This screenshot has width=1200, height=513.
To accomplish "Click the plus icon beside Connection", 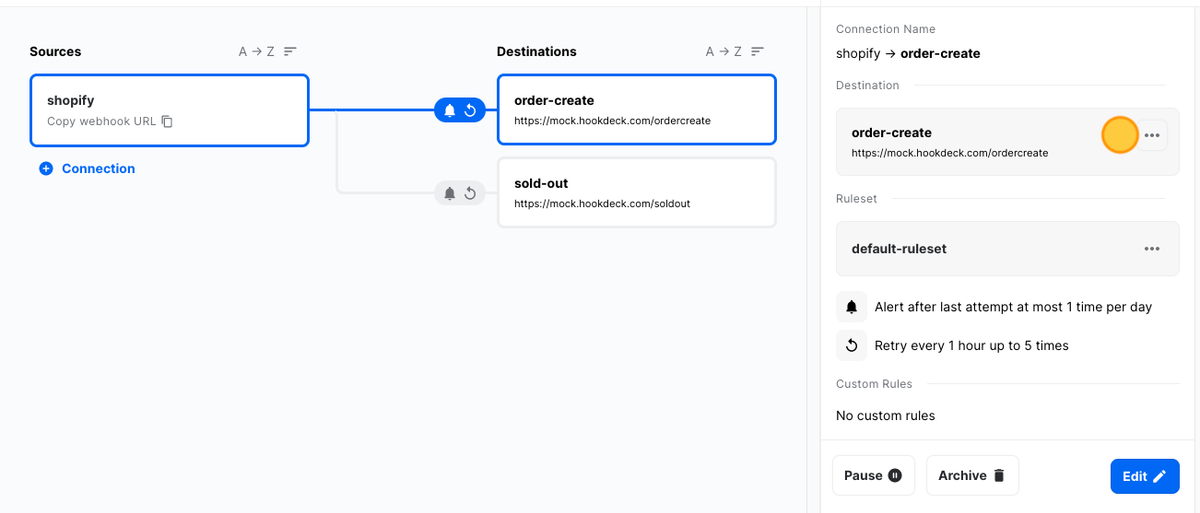I will 46,169.
